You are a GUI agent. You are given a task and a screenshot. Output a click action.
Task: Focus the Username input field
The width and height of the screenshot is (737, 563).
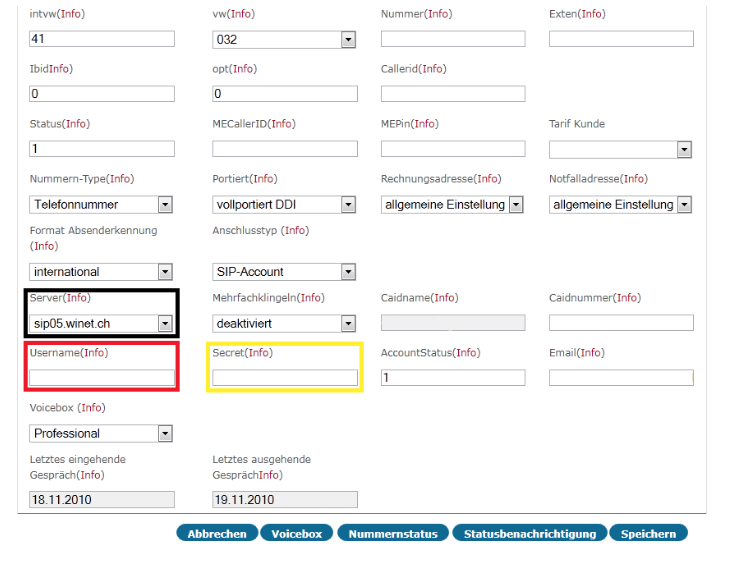(x=102, y=377)
